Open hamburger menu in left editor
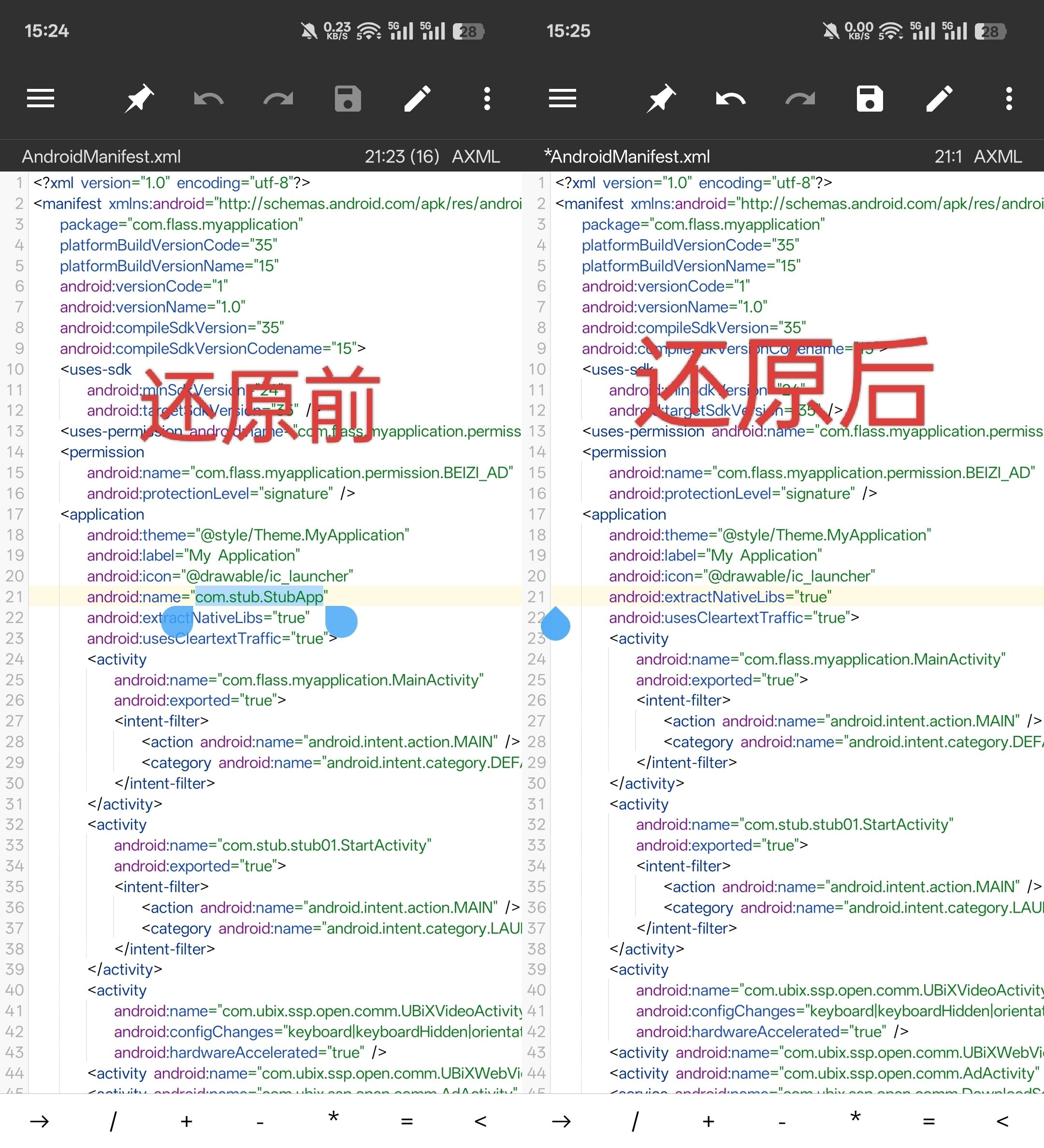Viewport: 1044px width, 1148px height. 41,99
